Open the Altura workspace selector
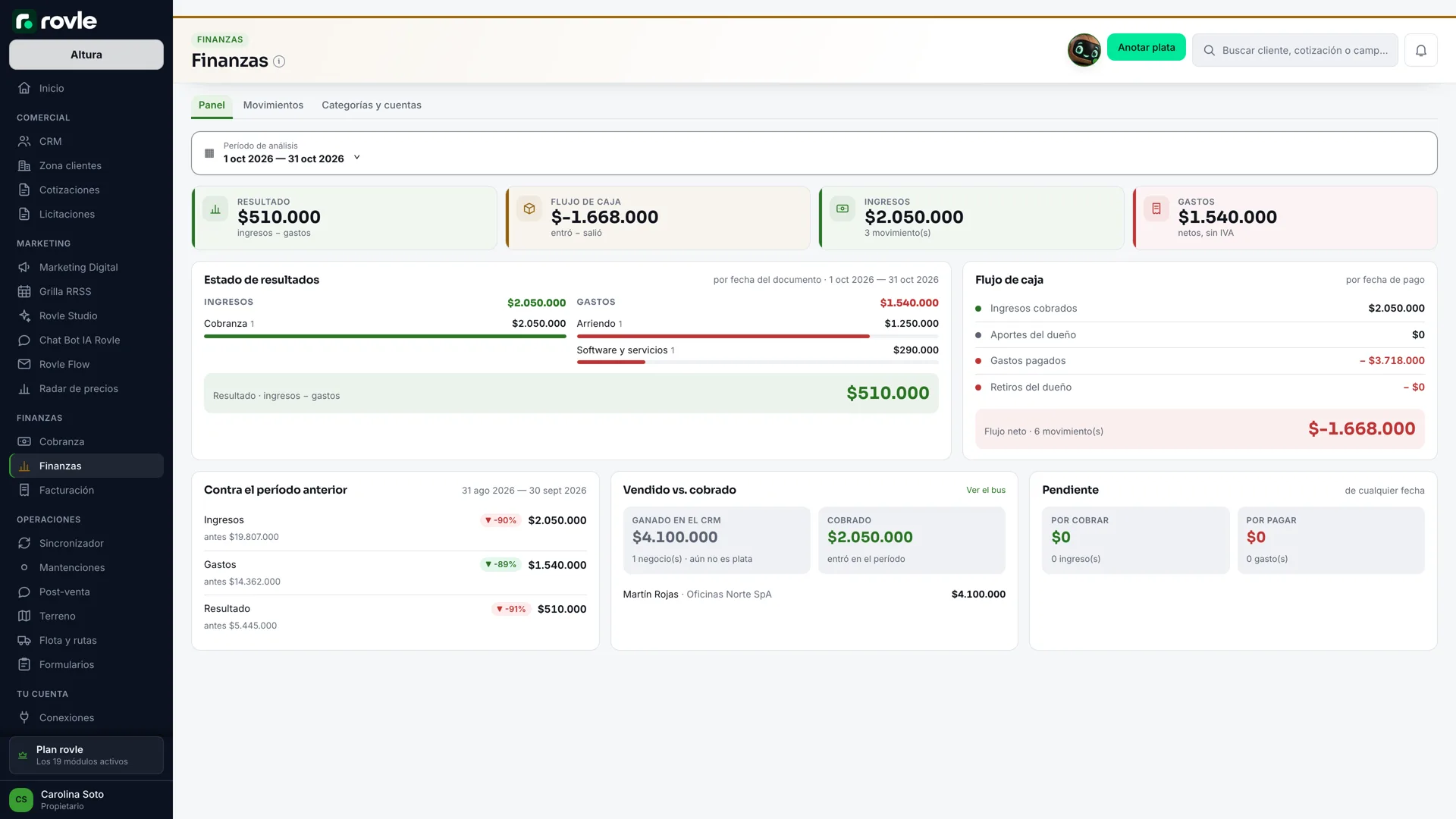Image resolution: width=1456 pixels, height=819 pixels. click(x=86, y=55)
